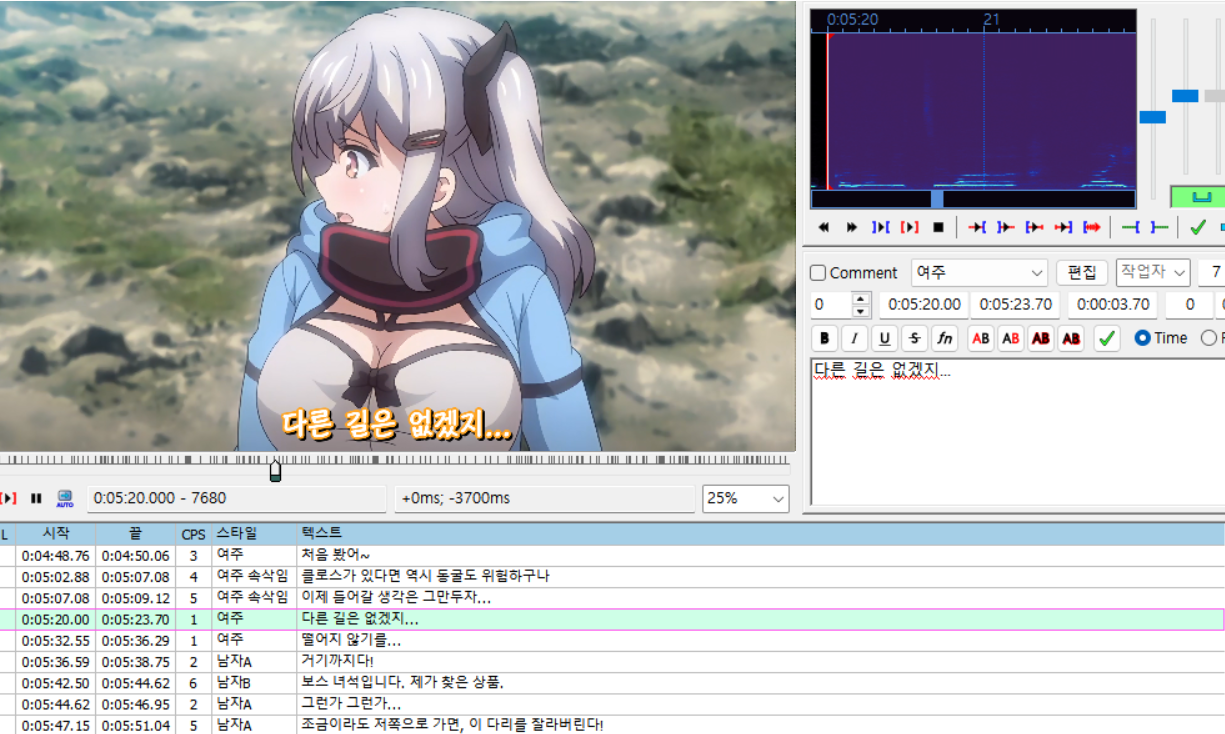Commit the subtitle text with the edit-box checkmark

tap(1107, 338)
